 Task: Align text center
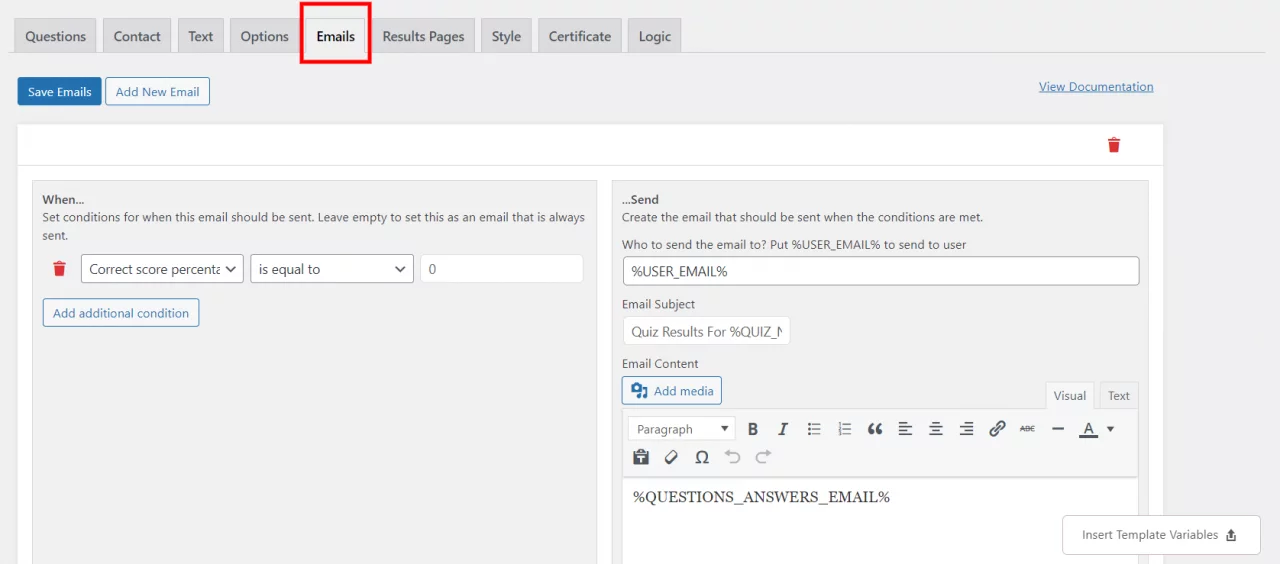[936, 429]
